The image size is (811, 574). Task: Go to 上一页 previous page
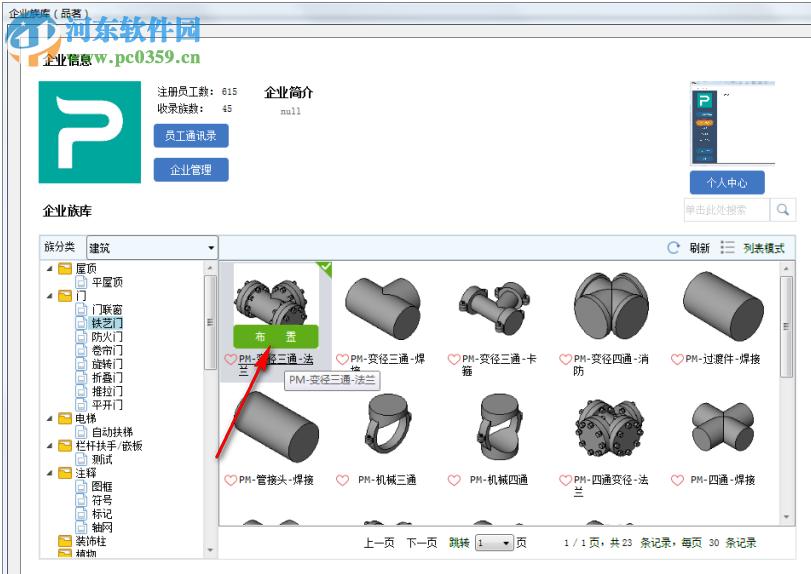(379, 543)
